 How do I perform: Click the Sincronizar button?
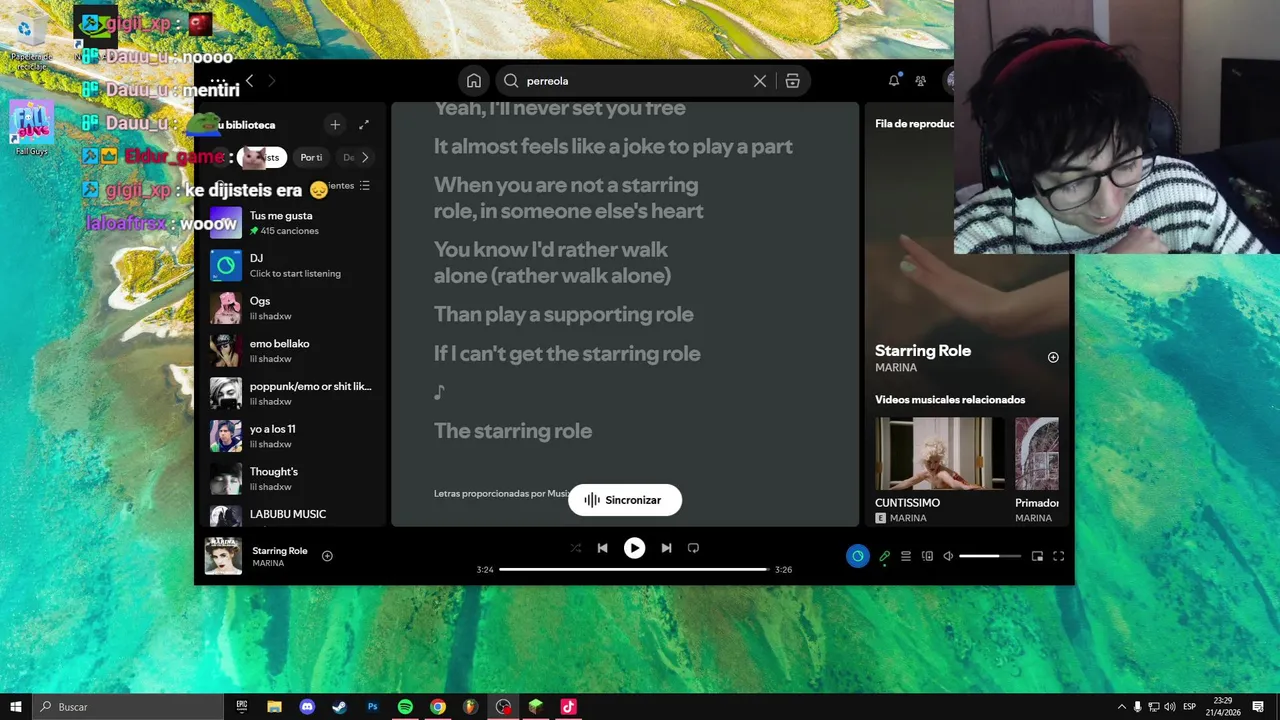click(x=625, y=500)
